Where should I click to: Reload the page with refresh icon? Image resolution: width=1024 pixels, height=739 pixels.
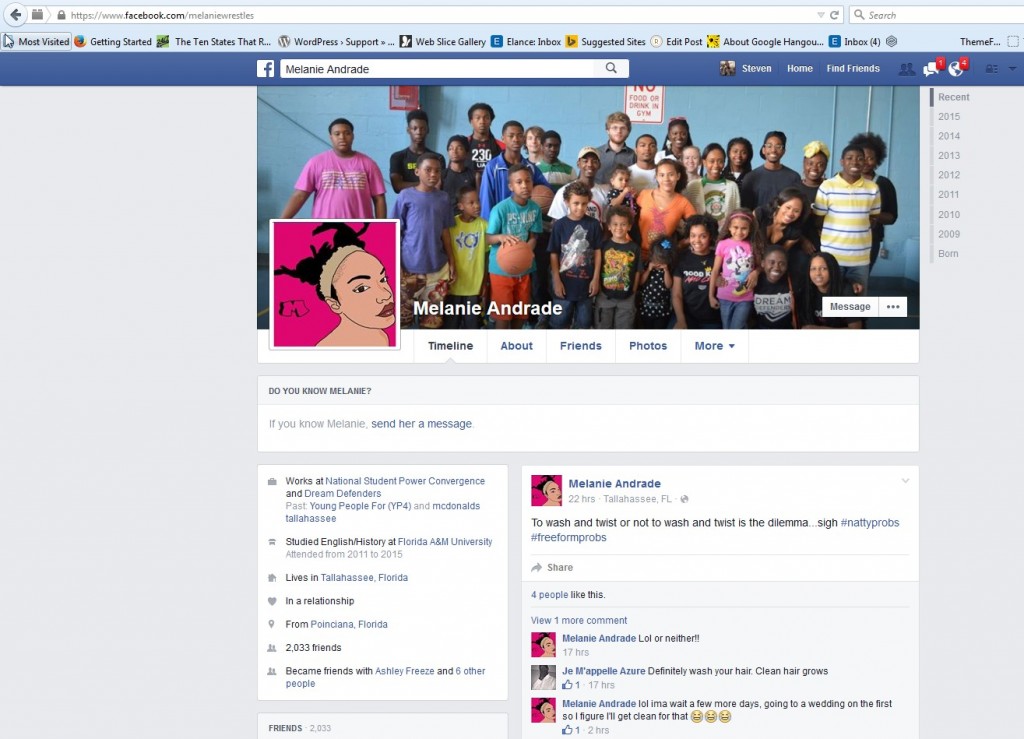click(833, 15)
